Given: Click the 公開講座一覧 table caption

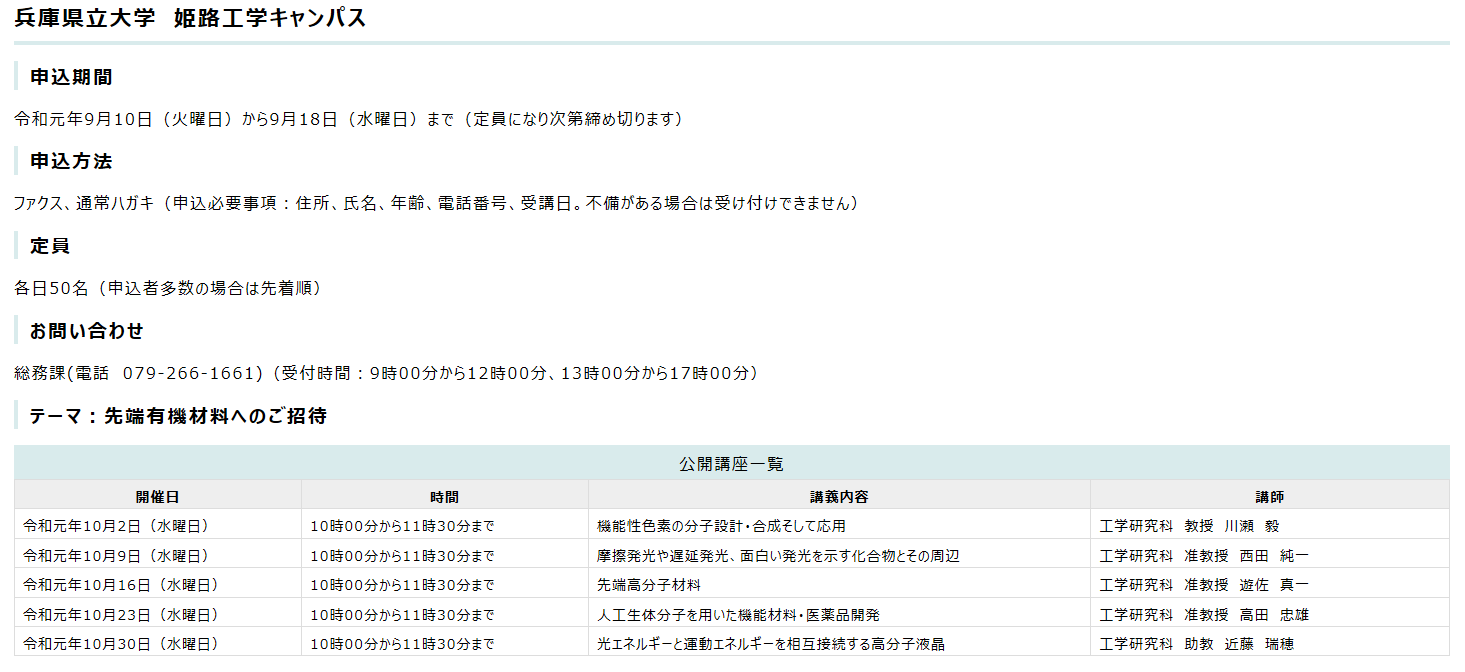Looking at the screenshot, I should tap(731, 463).
